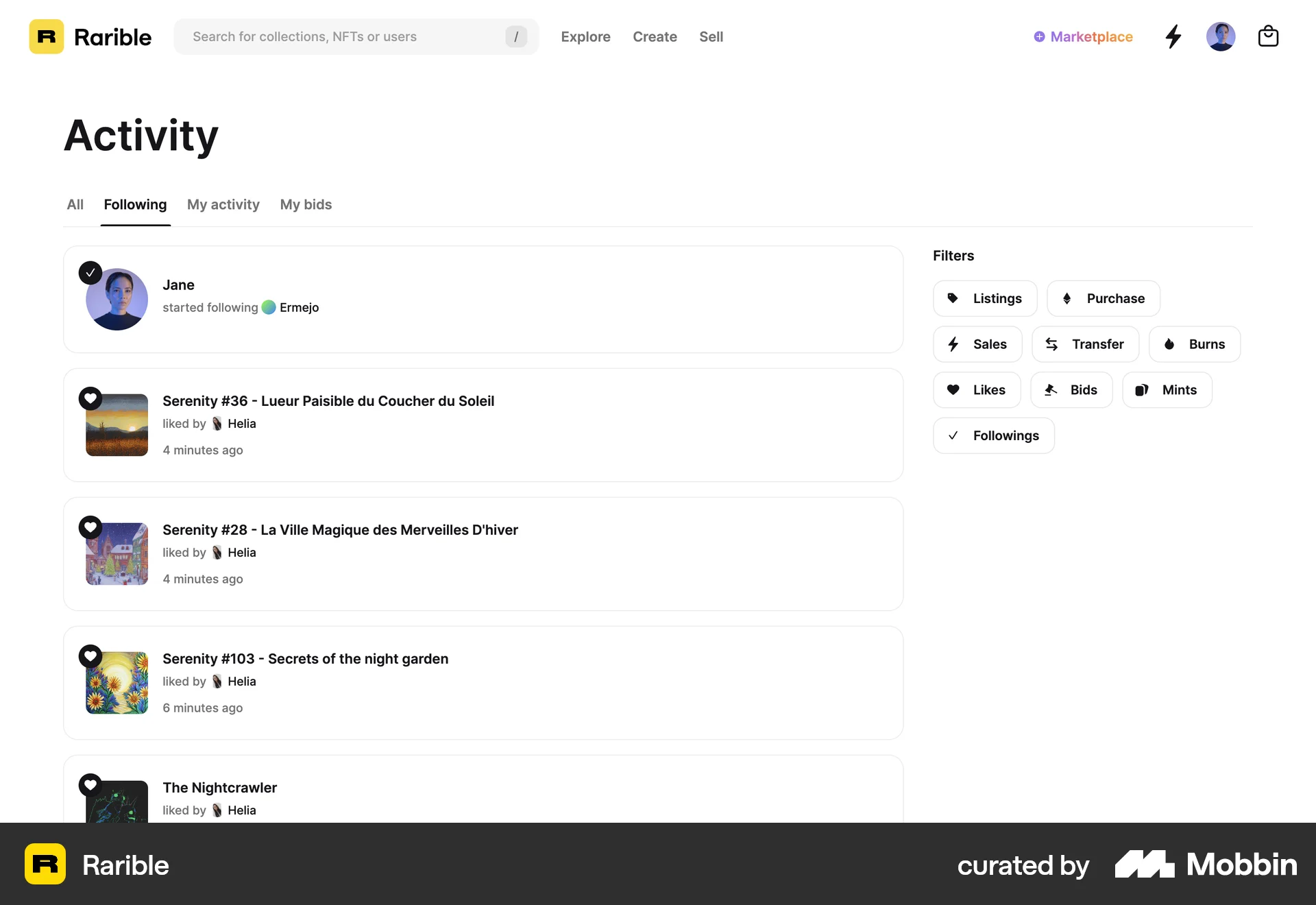Click the Transfer filter arrows icon
This screenshot has height=905, width=1316.
coord(1053,343)
